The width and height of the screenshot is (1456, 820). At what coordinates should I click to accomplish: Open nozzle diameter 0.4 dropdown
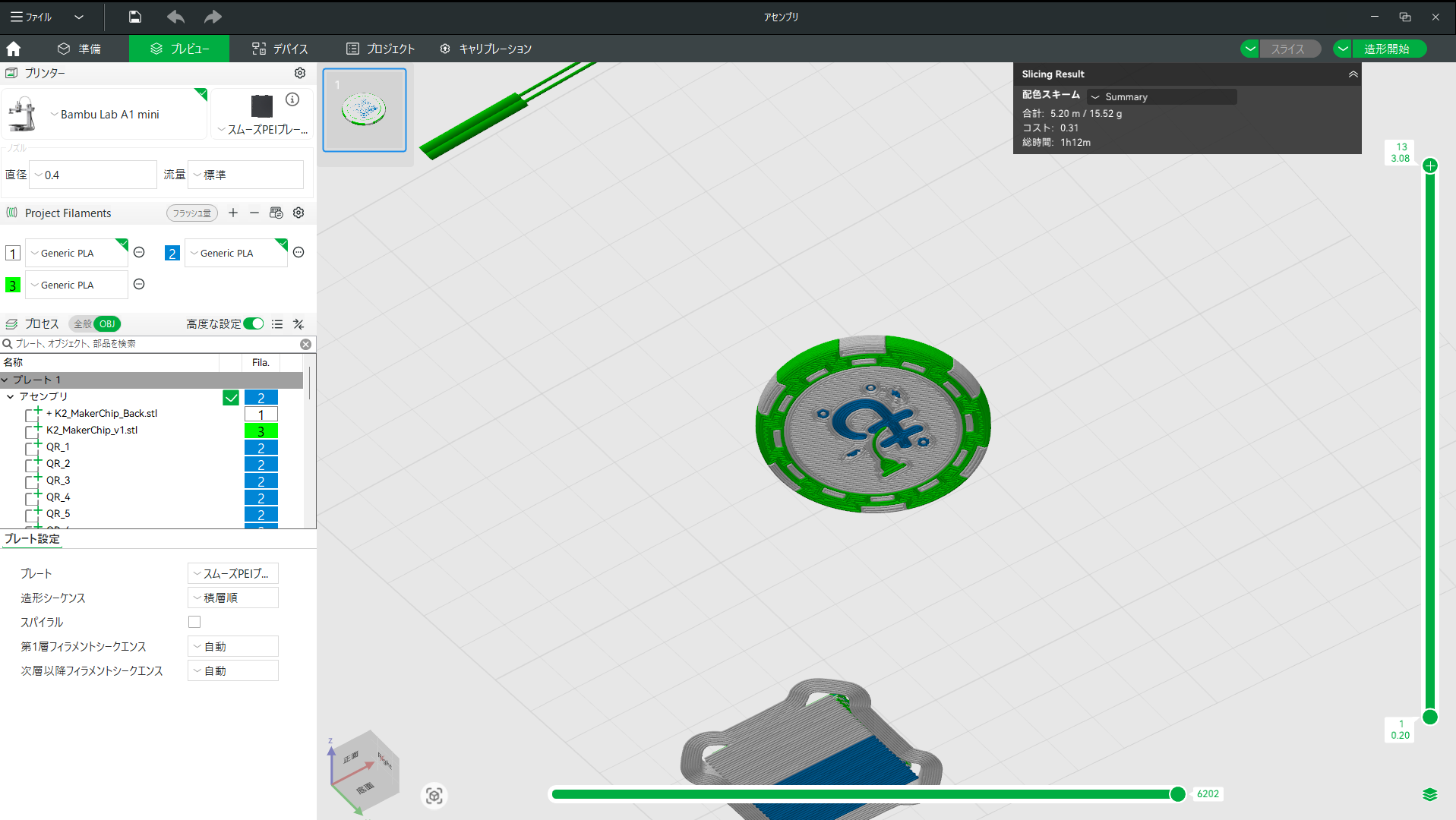(x=93, y=175)
